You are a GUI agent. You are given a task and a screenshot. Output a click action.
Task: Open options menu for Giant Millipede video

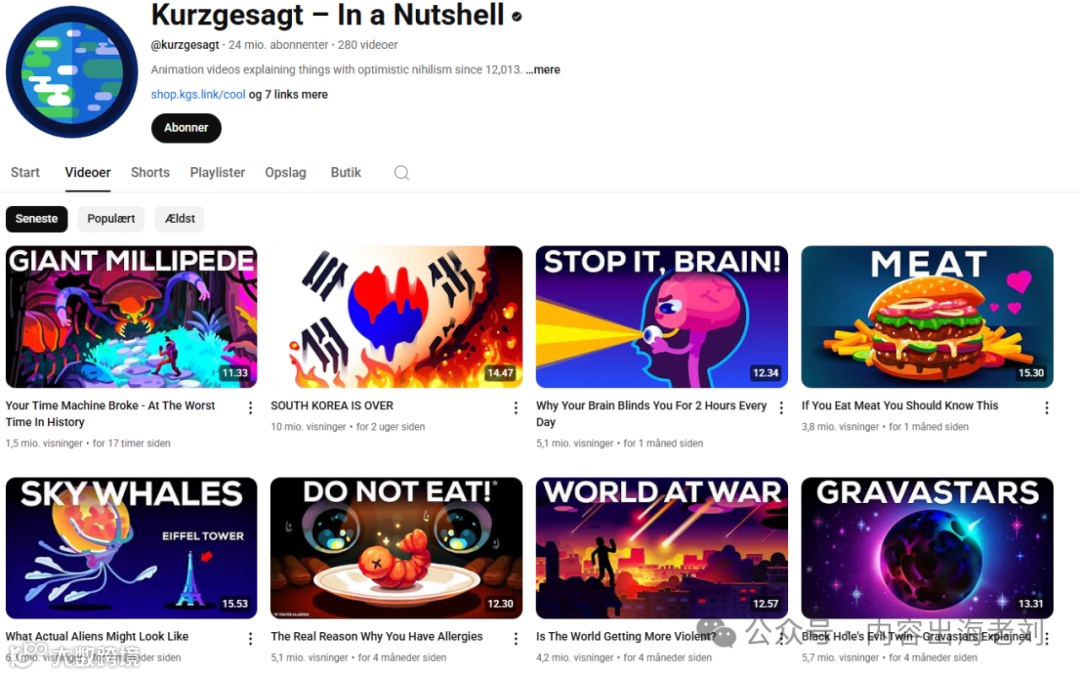(250, 408)
